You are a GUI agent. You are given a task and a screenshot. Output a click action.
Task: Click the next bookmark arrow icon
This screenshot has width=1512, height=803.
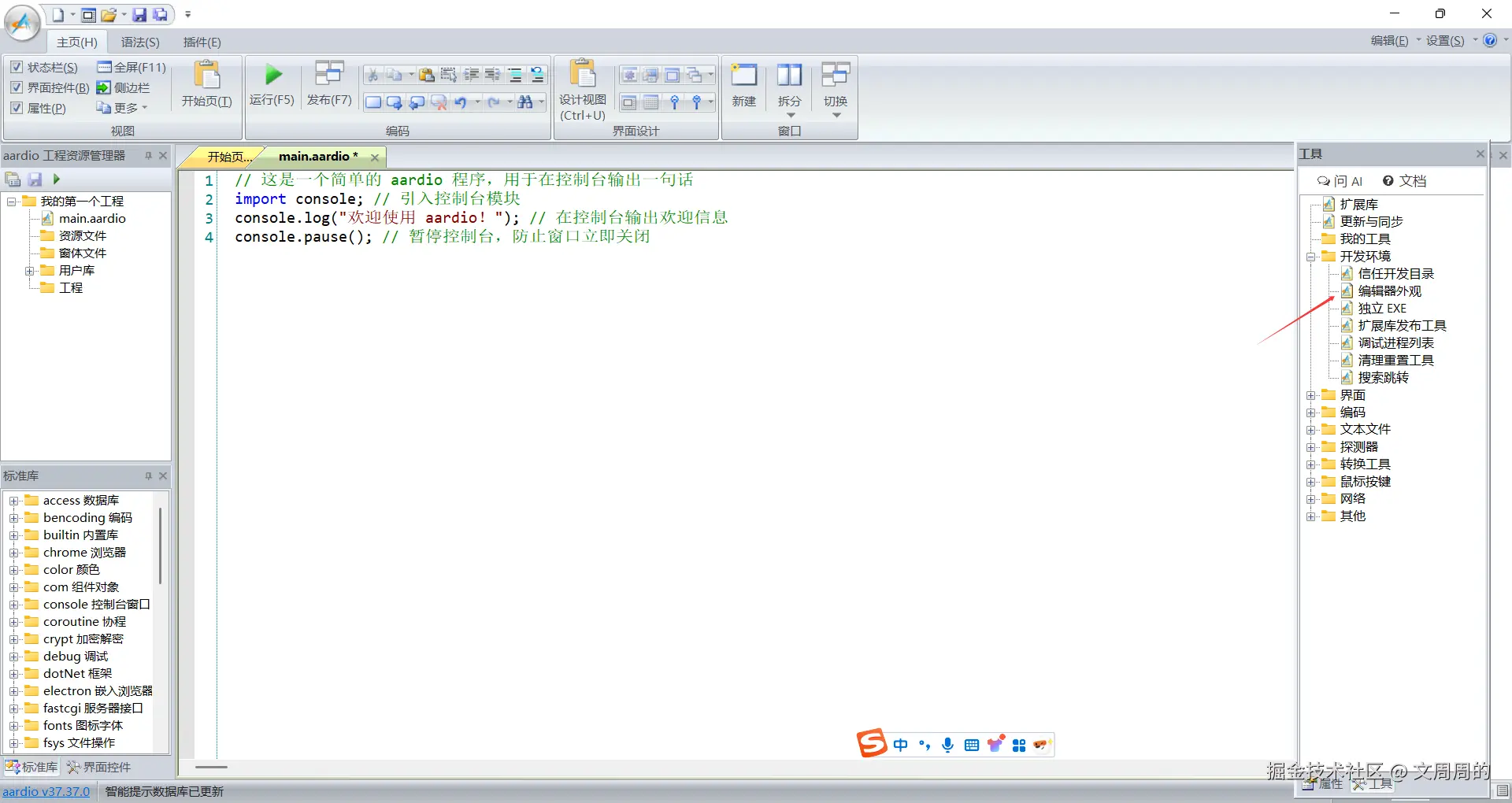[395, 102]
